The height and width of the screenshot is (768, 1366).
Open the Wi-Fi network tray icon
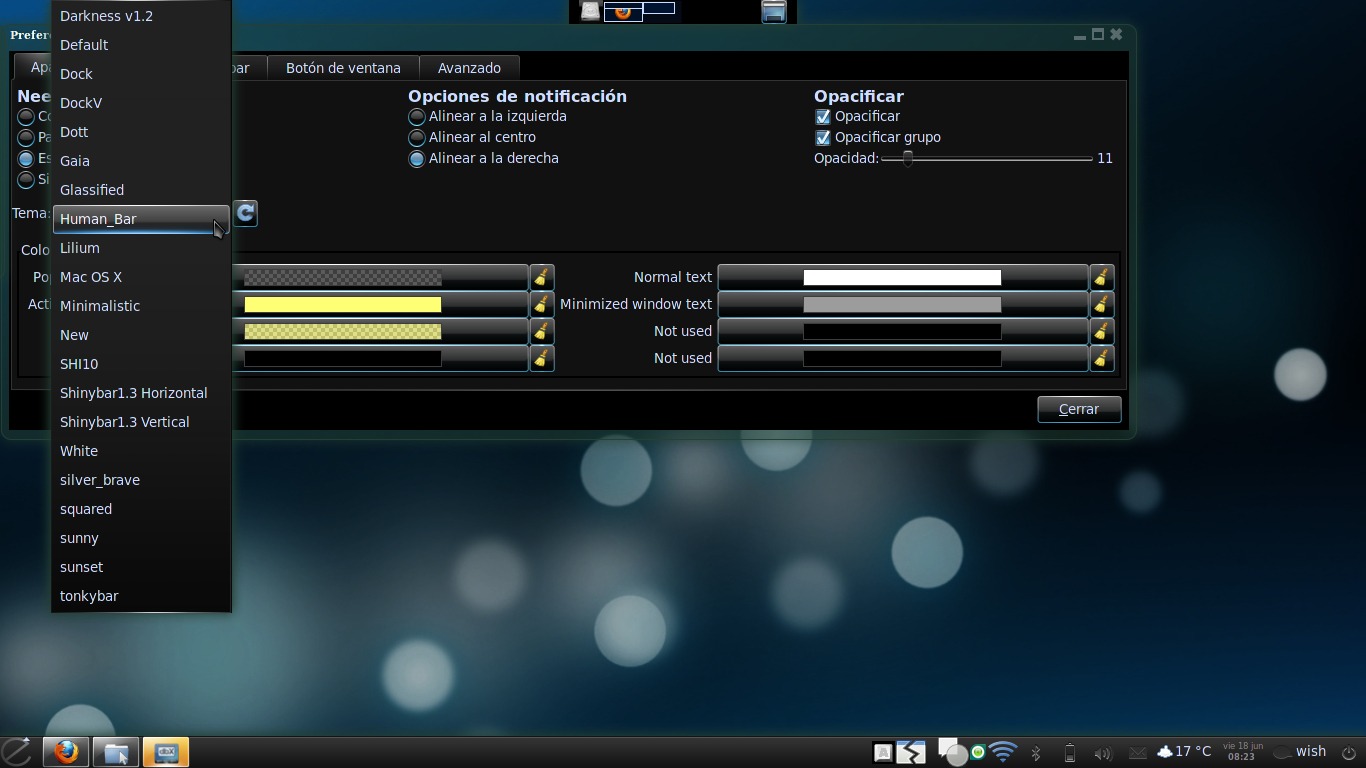pos(1003,752)
